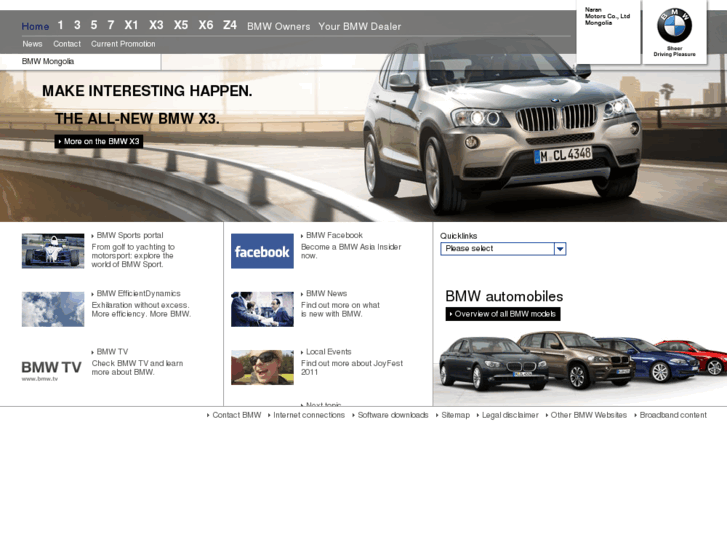Open the Contact submenu link
The image size is (727, 545).
pyautogui.click(x=67, y=44)
